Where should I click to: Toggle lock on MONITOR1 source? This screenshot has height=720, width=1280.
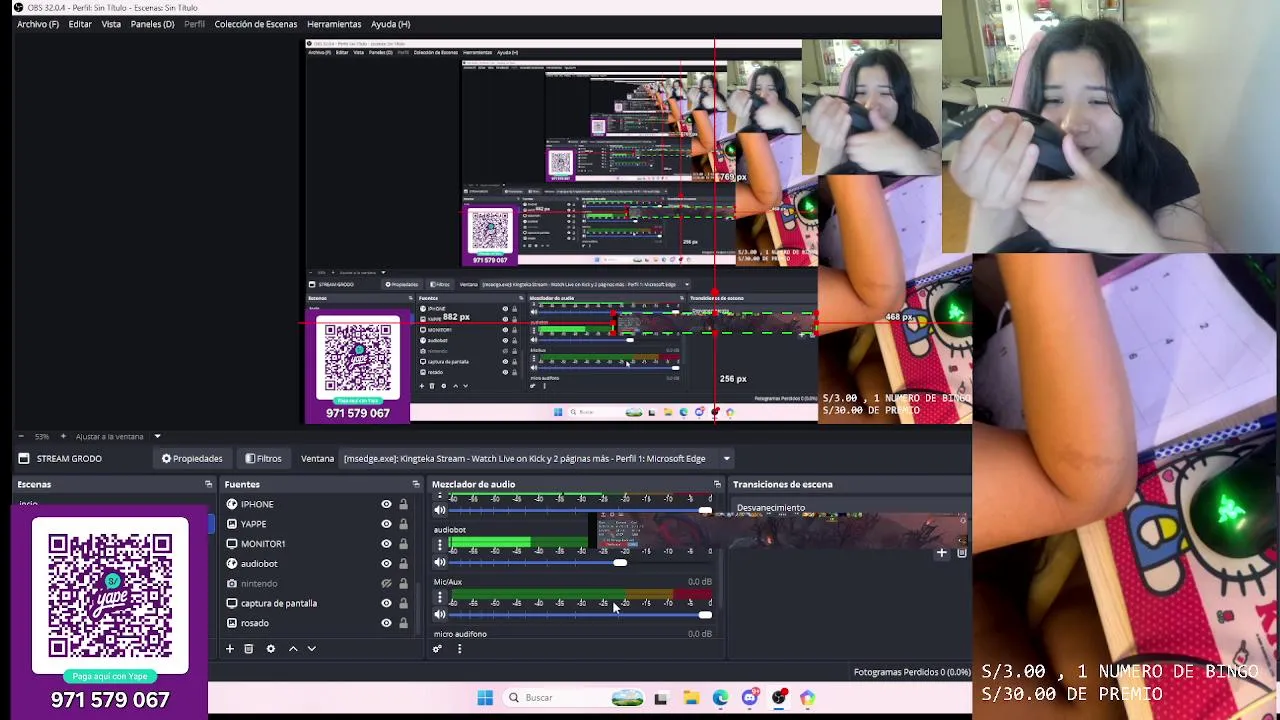[403, 544]
